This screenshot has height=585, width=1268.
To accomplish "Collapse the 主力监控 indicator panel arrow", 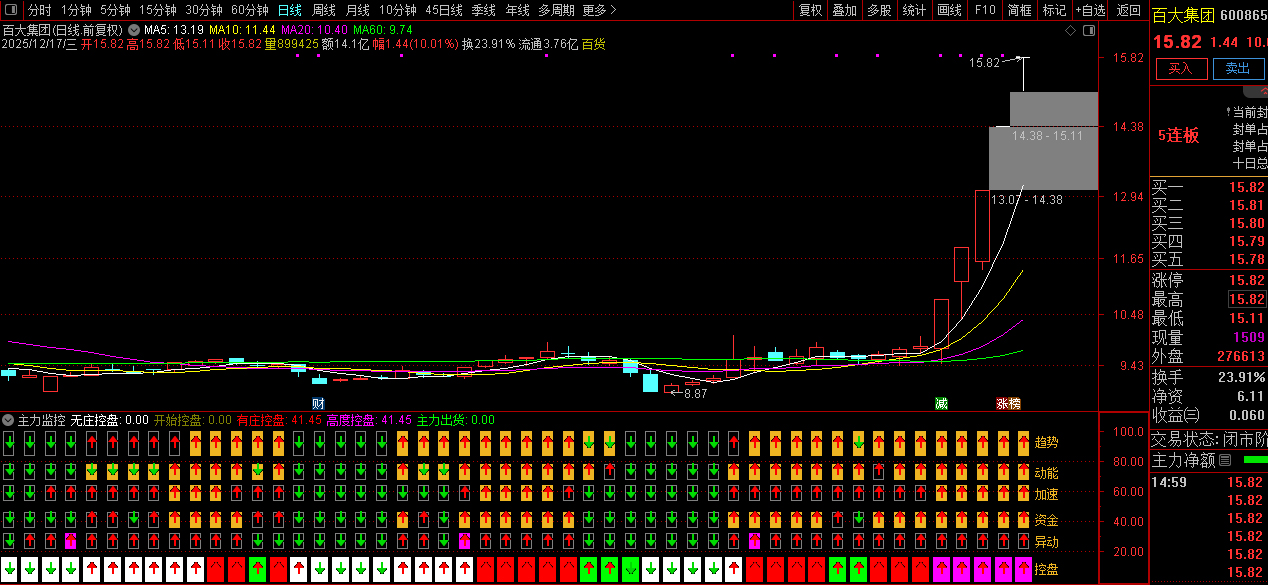I will pyautogui.click(x=8, y=420).
